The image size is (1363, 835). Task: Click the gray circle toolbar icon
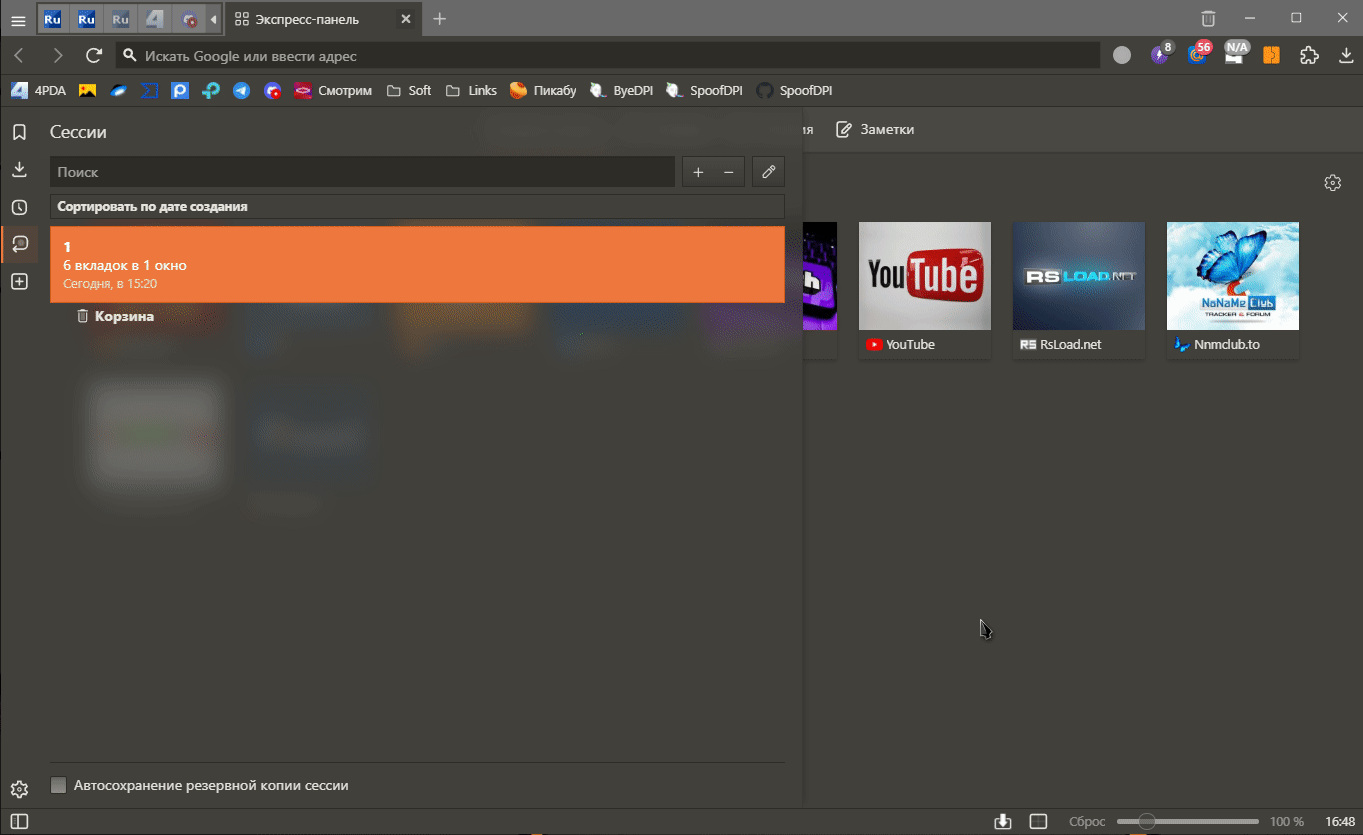click(1122, 56)
